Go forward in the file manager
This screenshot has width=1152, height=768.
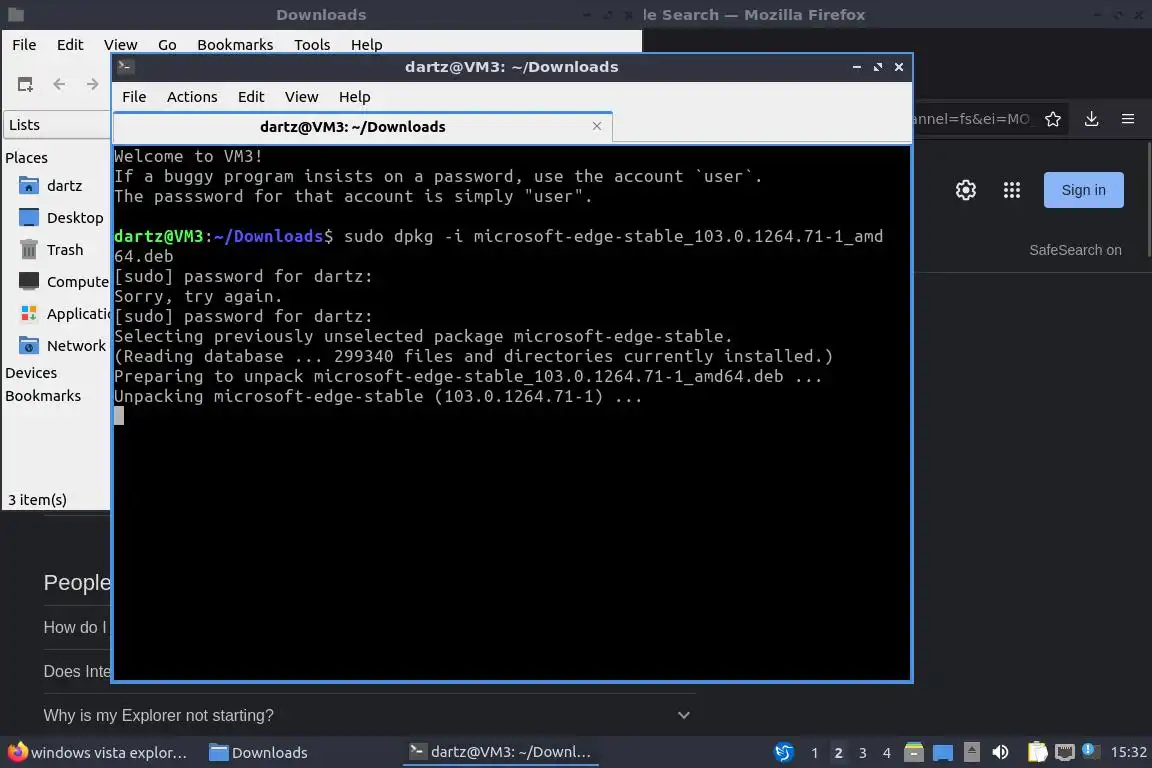click(92, 85)
